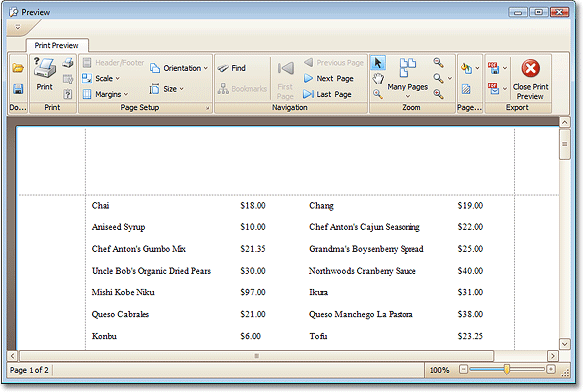This screenshot has height=392, width=583.
Task: Click the 'Ikura' entry
Action: point(319,292)
